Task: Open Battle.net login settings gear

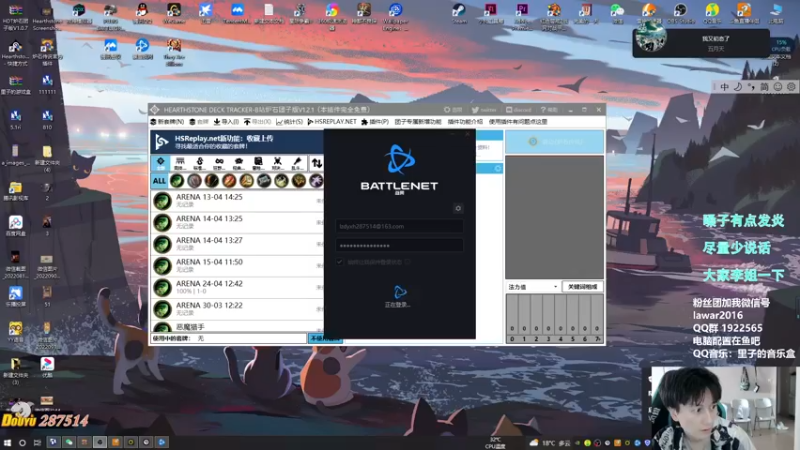Action: pyautogui.click(x=458, y=208)
